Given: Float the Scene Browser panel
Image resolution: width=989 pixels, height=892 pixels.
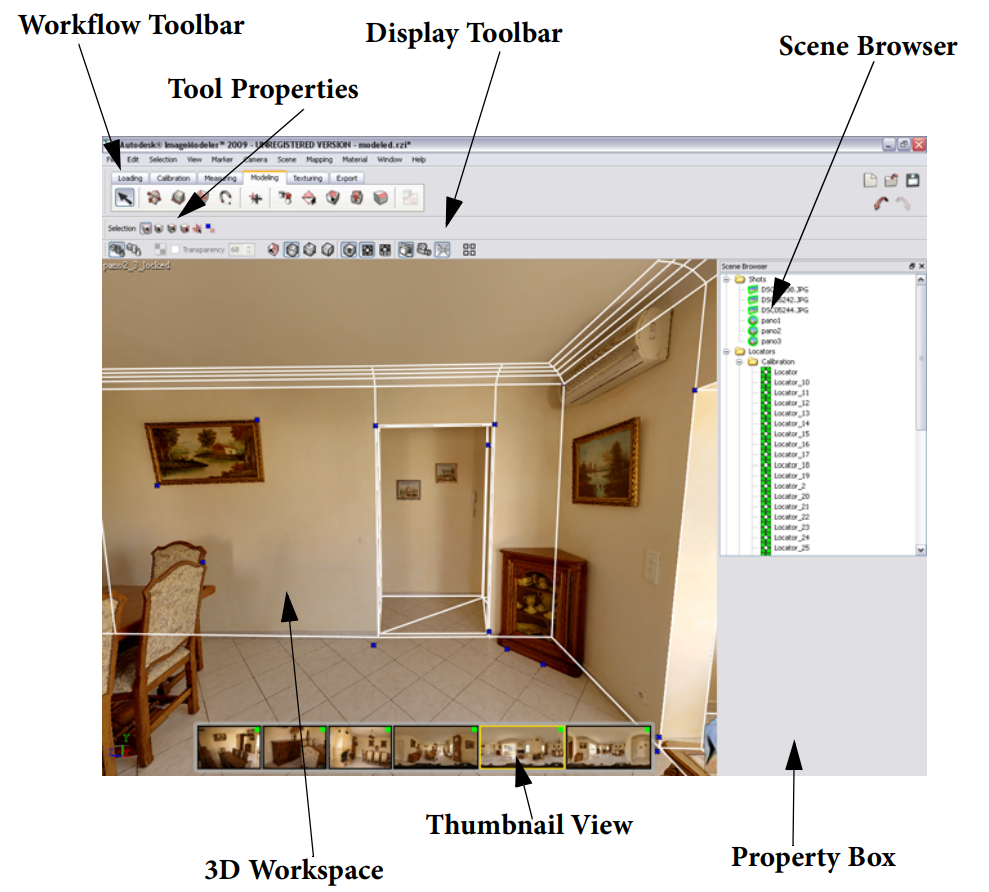Looking at the screenshot, I should [911, 266].
